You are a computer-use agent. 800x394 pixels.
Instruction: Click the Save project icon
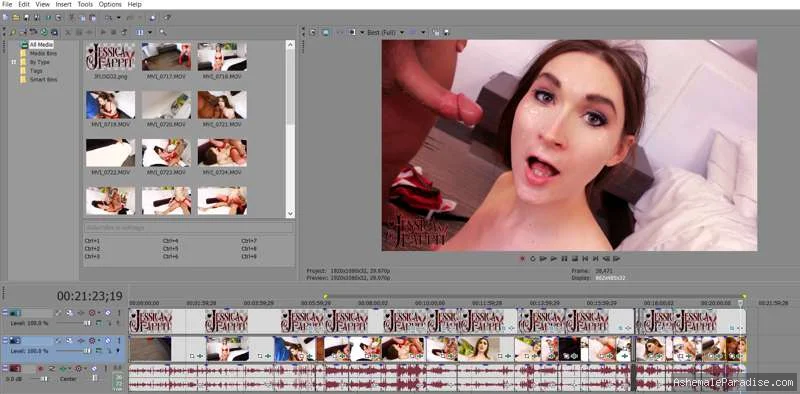pos(27,18)
